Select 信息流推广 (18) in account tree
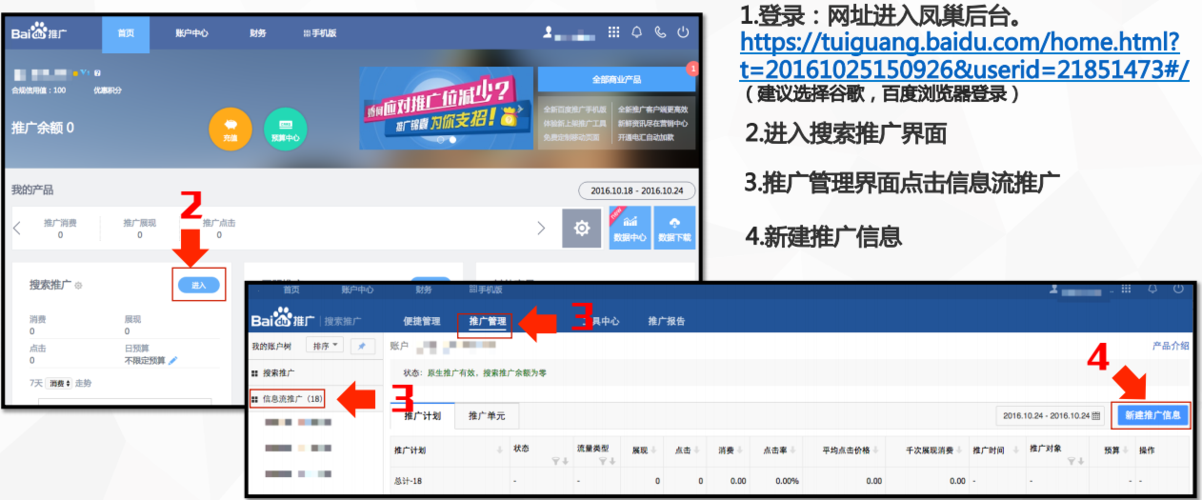The image size is (1202, 500). click(x=287, y=398)
